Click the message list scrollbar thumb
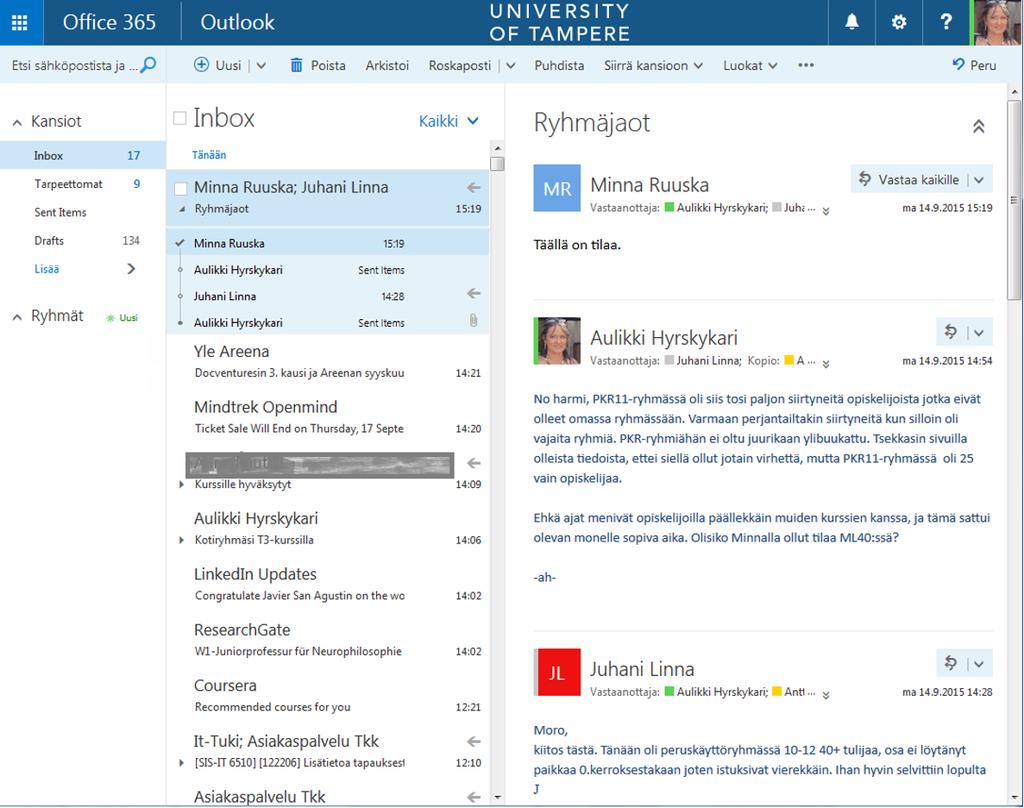1024x808 pixels. pyautogui.click(x=497, y=163)
